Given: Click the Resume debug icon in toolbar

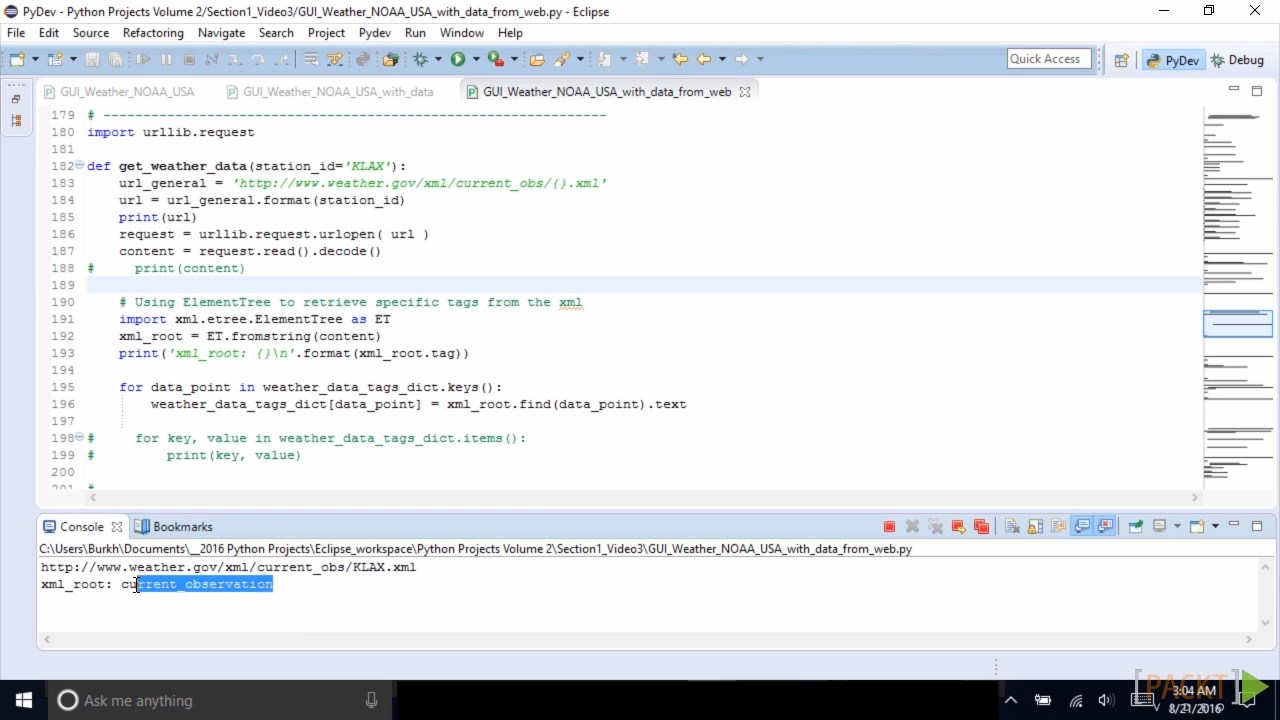Looking at the screenshot, I should point(144,59).
